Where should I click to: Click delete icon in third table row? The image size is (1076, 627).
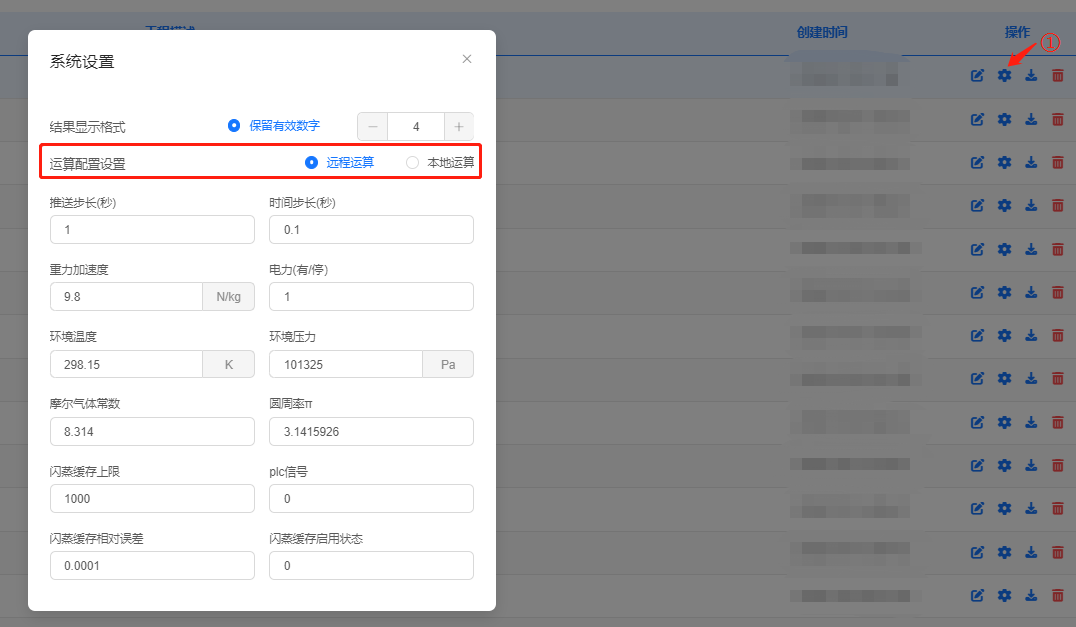click(x=1058, y=163)
